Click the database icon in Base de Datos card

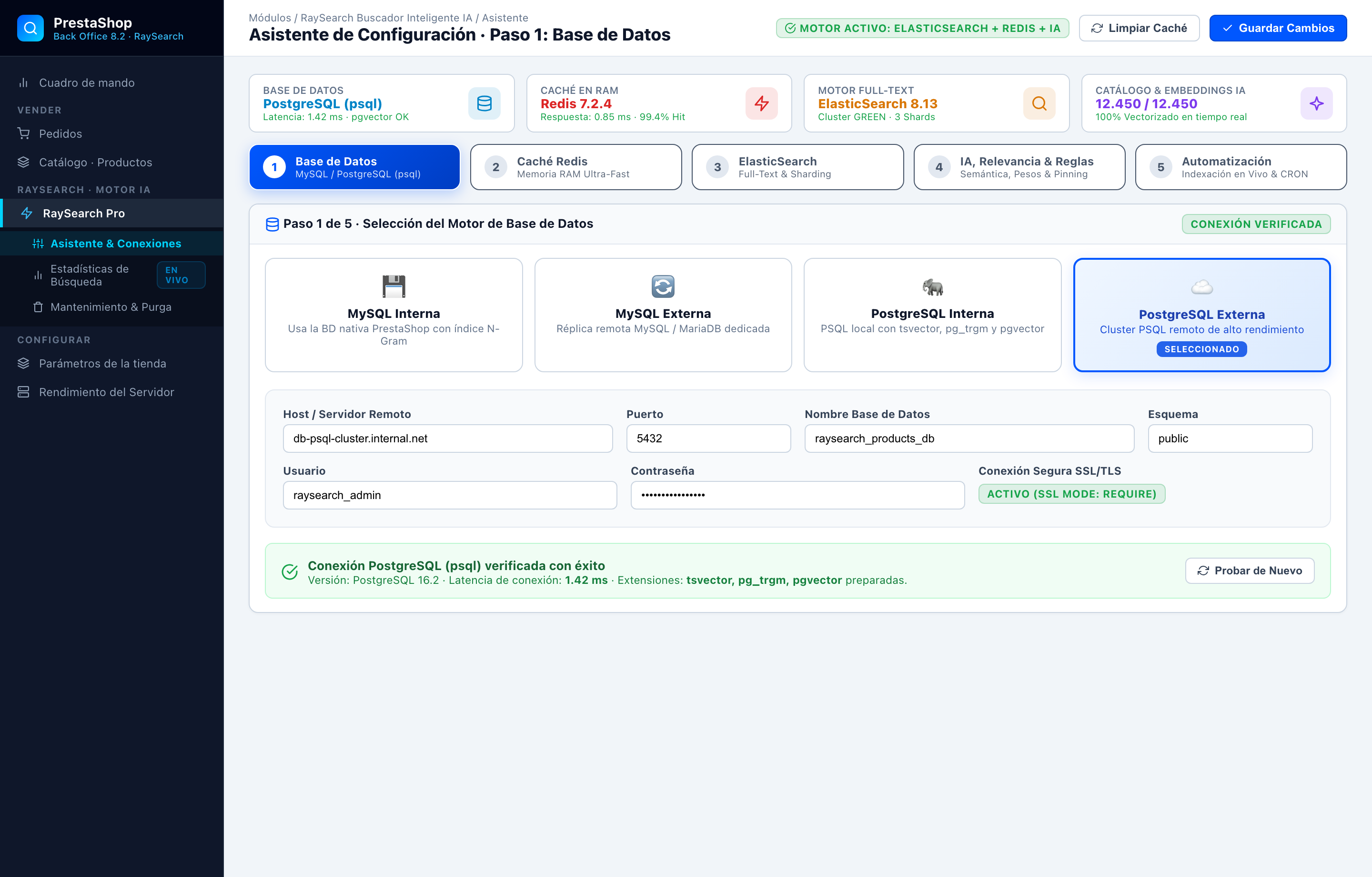pyautogui.click(x=484, y=103)
